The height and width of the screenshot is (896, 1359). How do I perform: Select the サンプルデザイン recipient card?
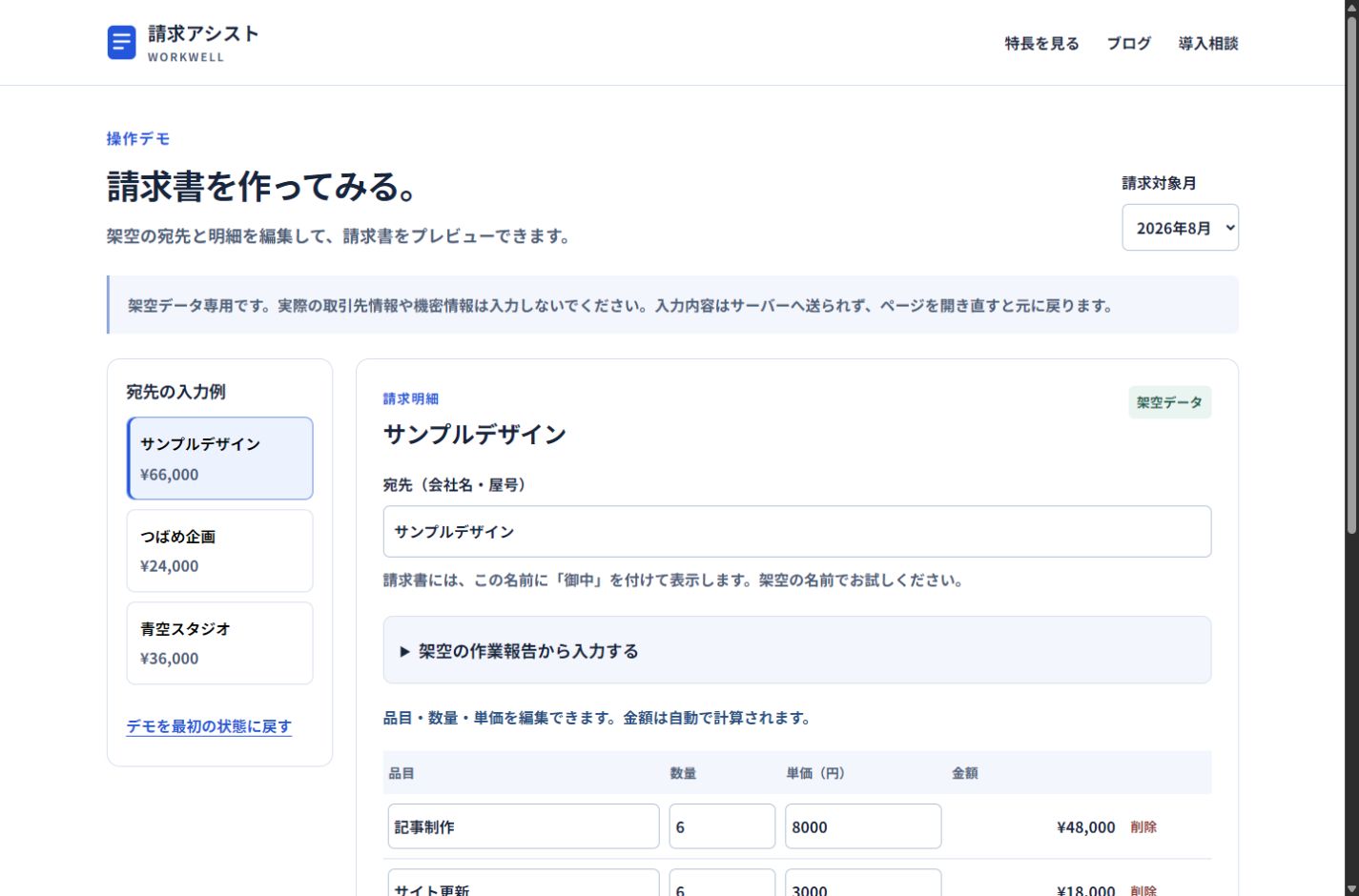(x=220, y=458)
